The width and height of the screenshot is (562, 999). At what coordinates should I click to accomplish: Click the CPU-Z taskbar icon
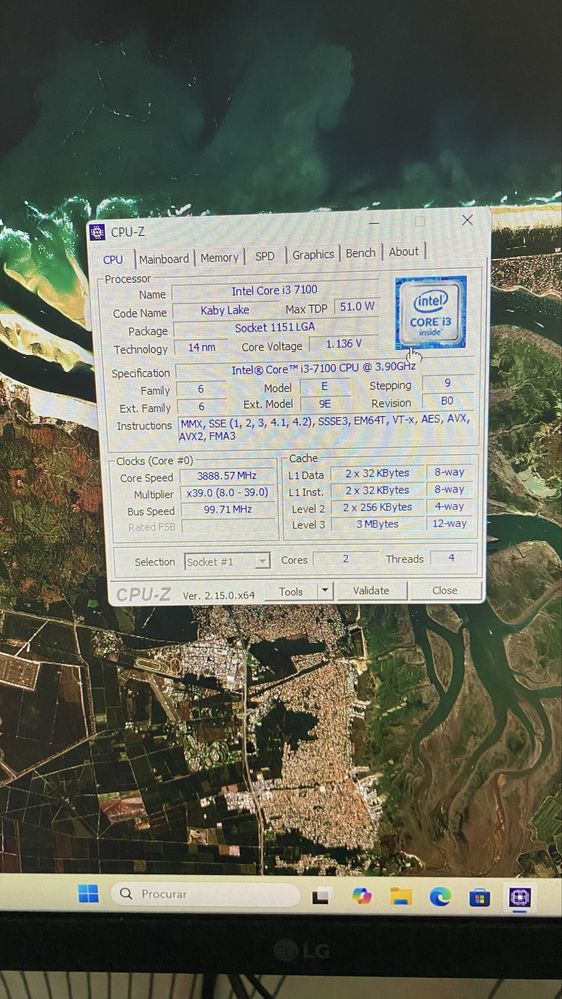(519, 897)
